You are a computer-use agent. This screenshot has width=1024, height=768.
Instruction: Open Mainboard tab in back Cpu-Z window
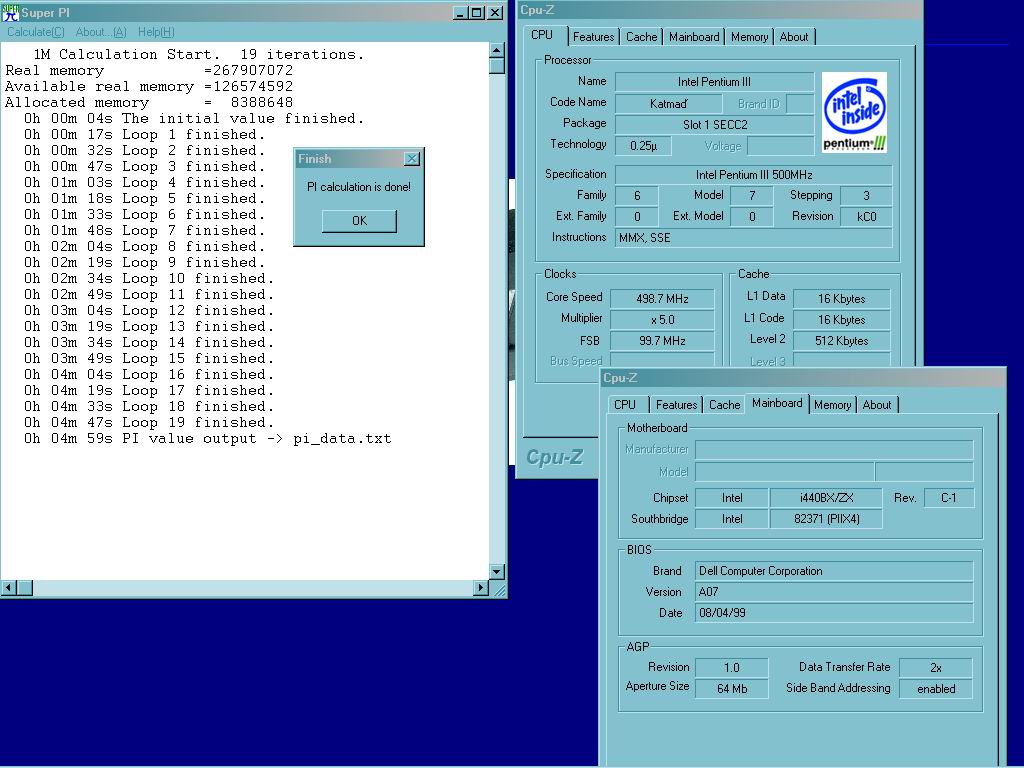694,37
